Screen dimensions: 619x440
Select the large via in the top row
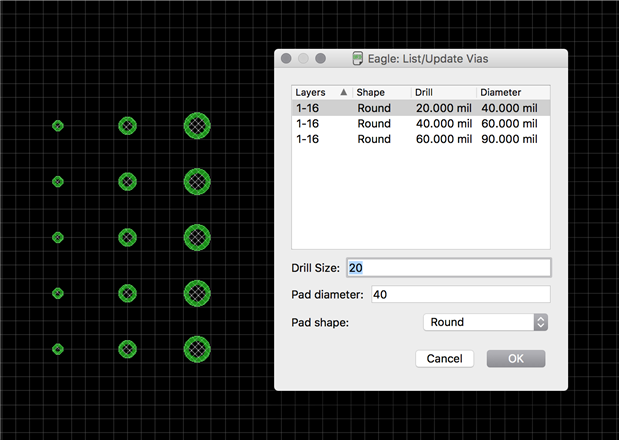197,125
